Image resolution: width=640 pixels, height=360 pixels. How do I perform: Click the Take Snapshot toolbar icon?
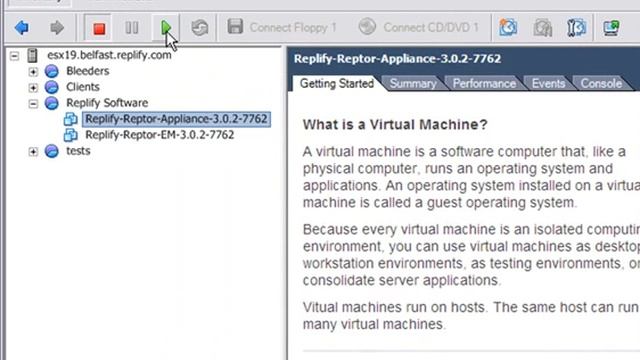tap(508, 27)
